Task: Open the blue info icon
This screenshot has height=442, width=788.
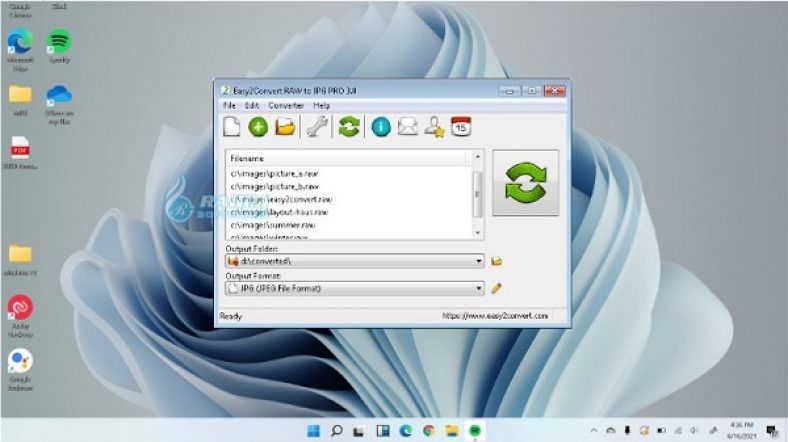Action: coord(381,127)
